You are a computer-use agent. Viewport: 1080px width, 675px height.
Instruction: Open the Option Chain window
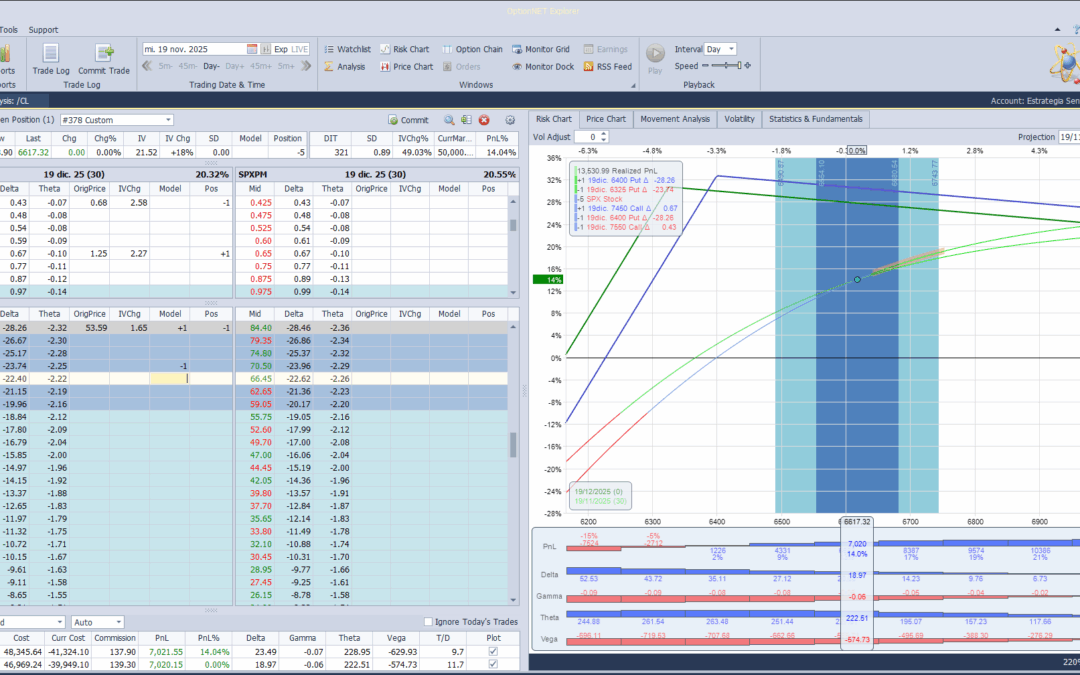[x=472, y=49]
